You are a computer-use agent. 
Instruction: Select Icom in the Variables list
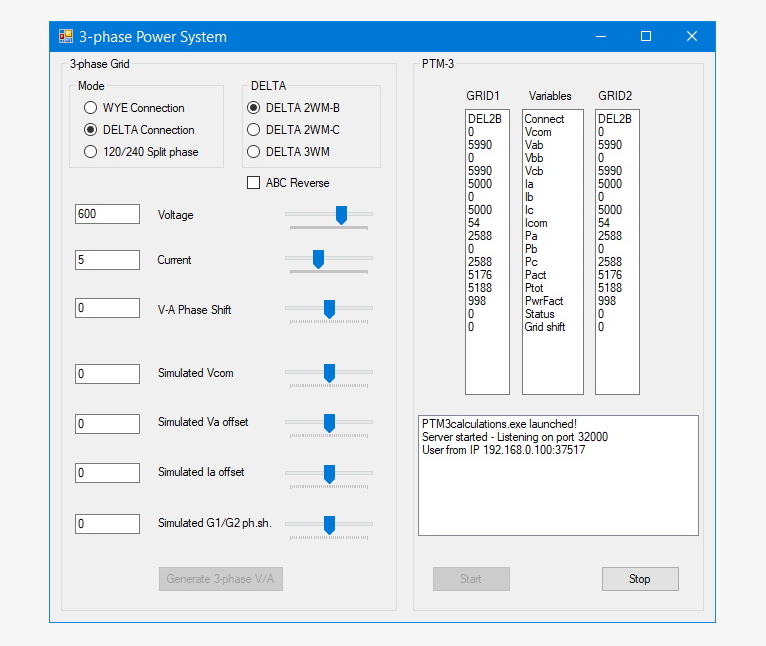[x=536, y=223]
